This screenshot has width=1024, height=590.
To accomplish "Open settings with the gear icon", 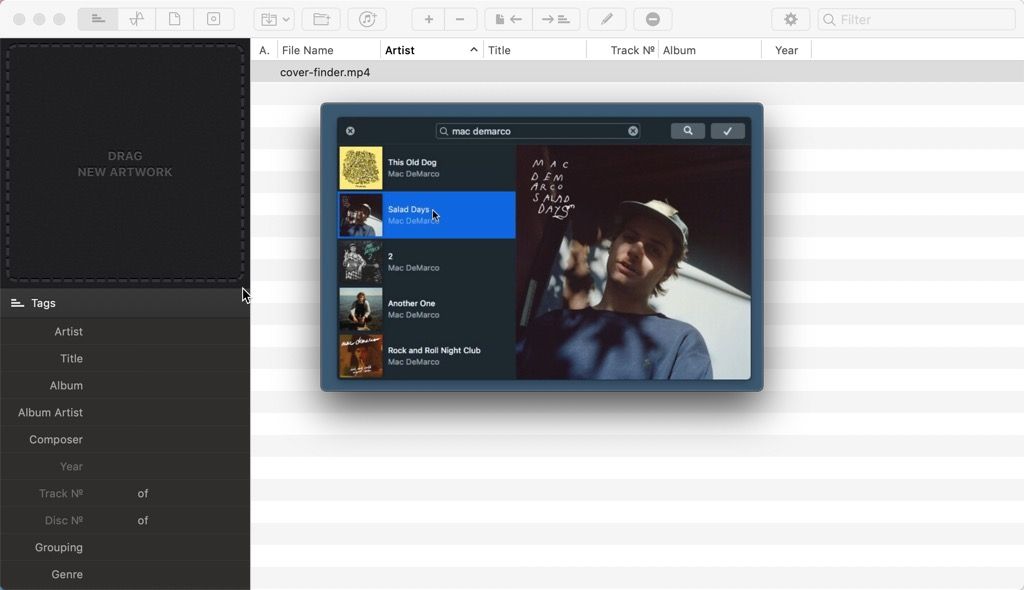I will pos(790,19).
